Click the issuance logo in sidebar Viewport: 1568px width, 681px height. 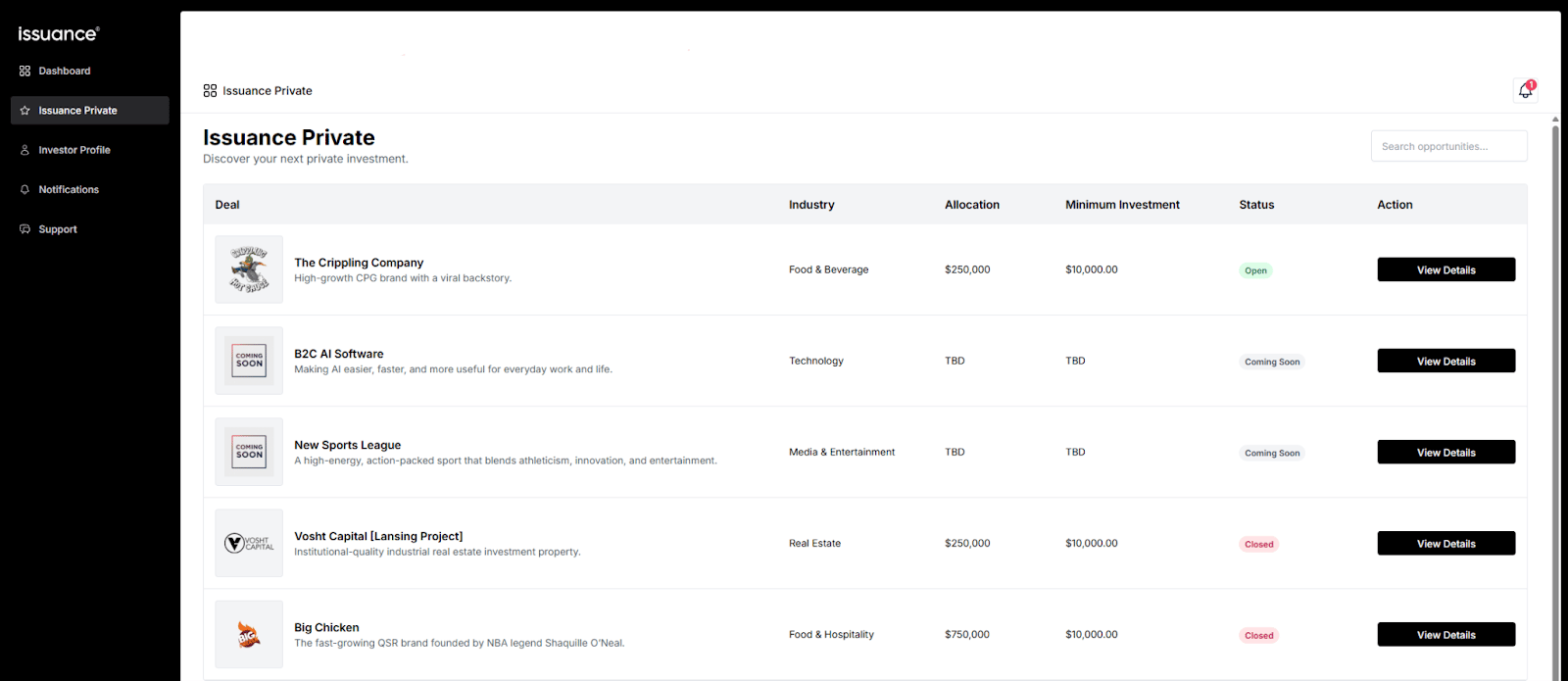tap(59, 33)
